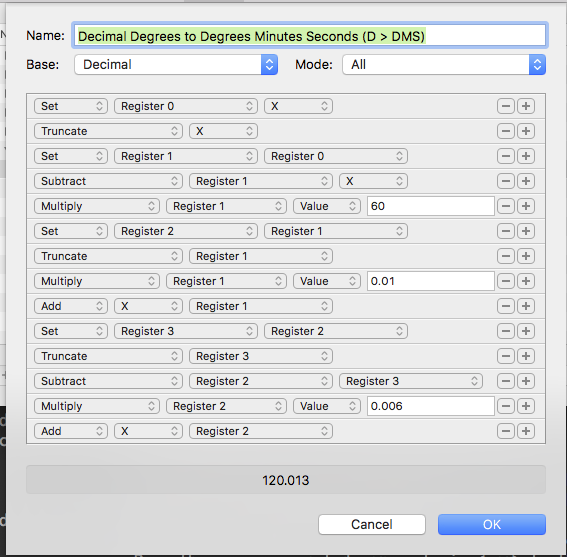
Task: Open the Base dropdown showing Decimal
Action: [x=176, y=65]
